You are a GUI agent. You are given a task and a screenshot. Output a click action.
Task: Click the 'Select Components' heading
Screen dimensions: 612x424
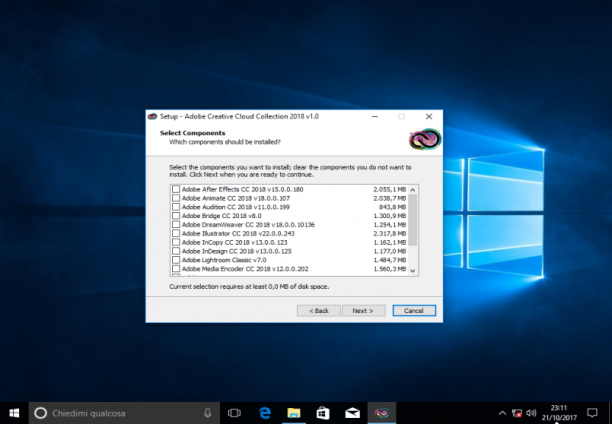pos(192,133)
